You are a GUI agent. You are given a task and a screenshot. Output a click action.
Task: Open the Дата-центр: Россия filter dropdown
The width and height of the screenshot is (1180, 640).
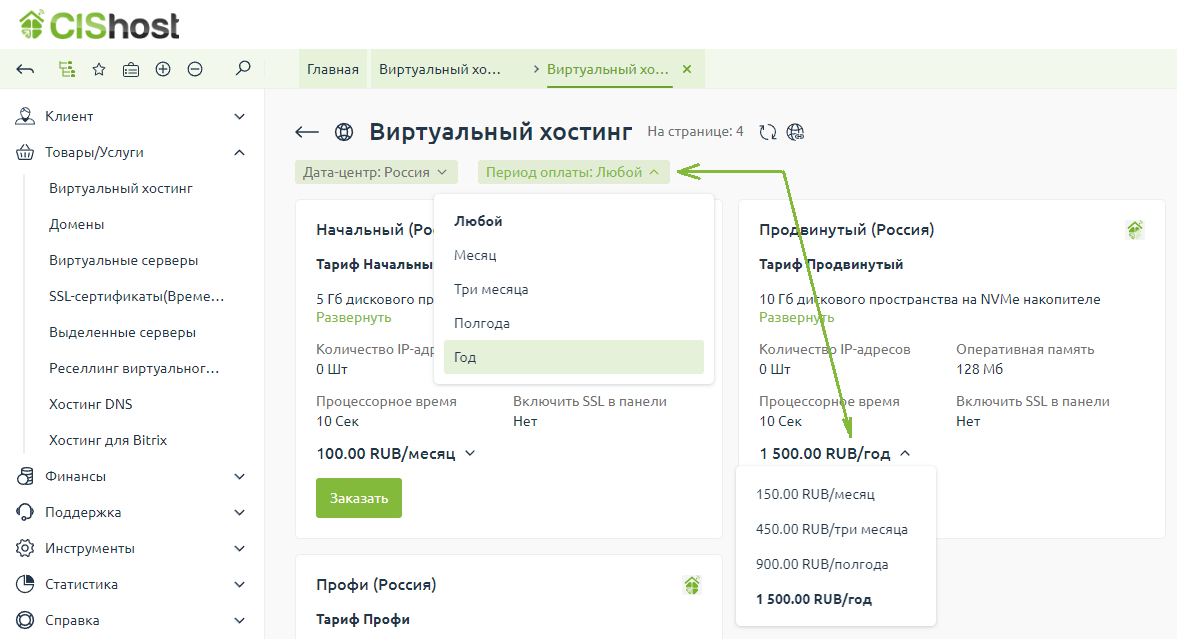click(375, 172)
